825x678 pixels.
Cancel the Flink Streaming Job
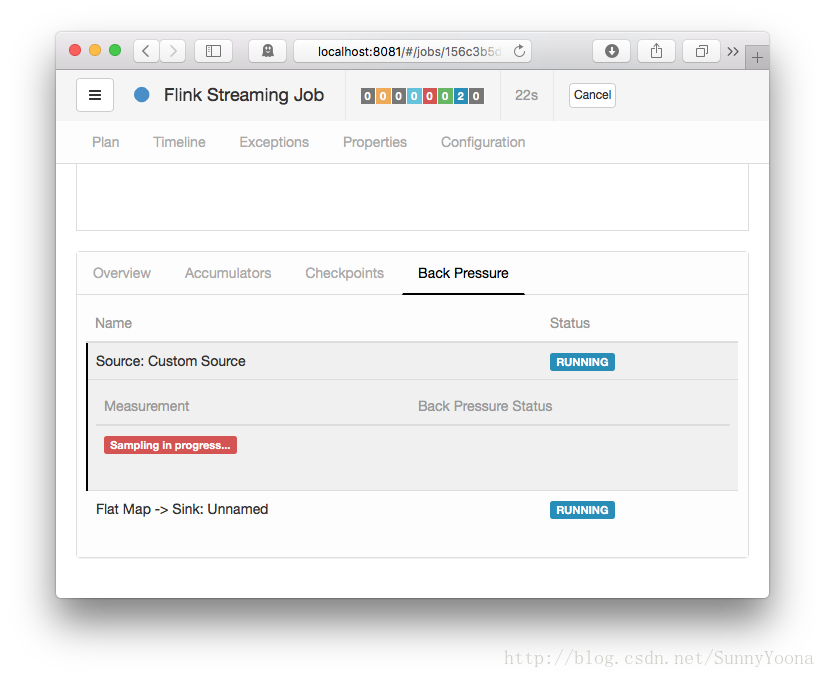592,95
